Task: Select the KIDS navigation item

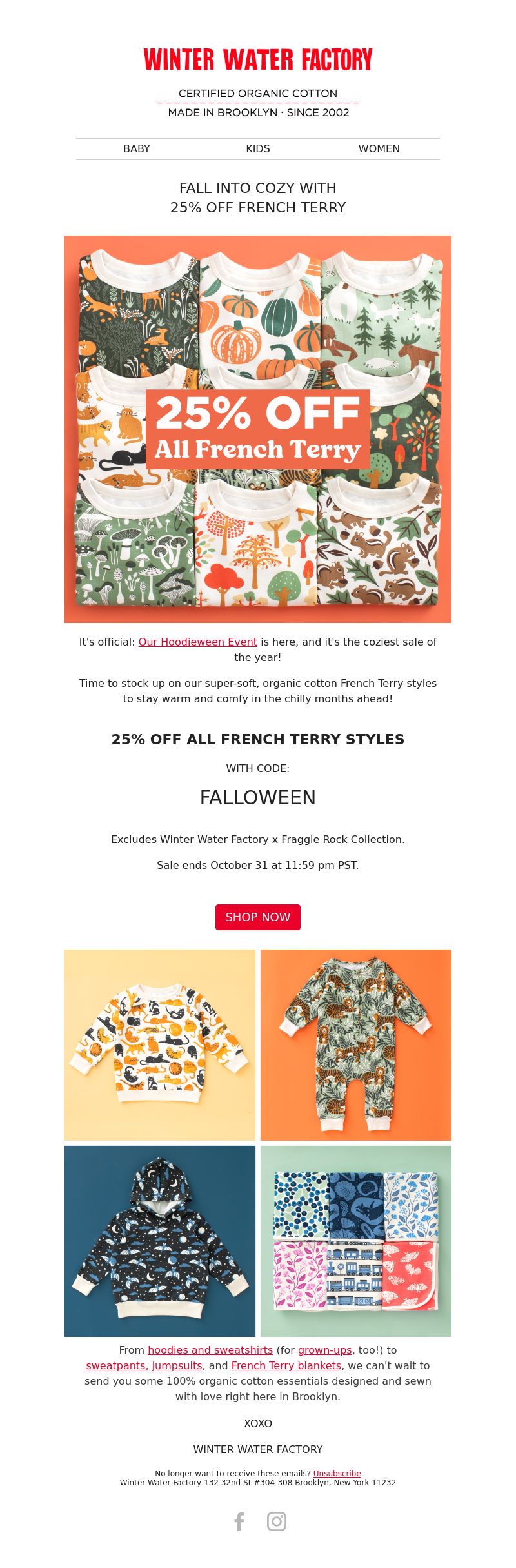Action: pyautogui.click(x=258, y=149)
